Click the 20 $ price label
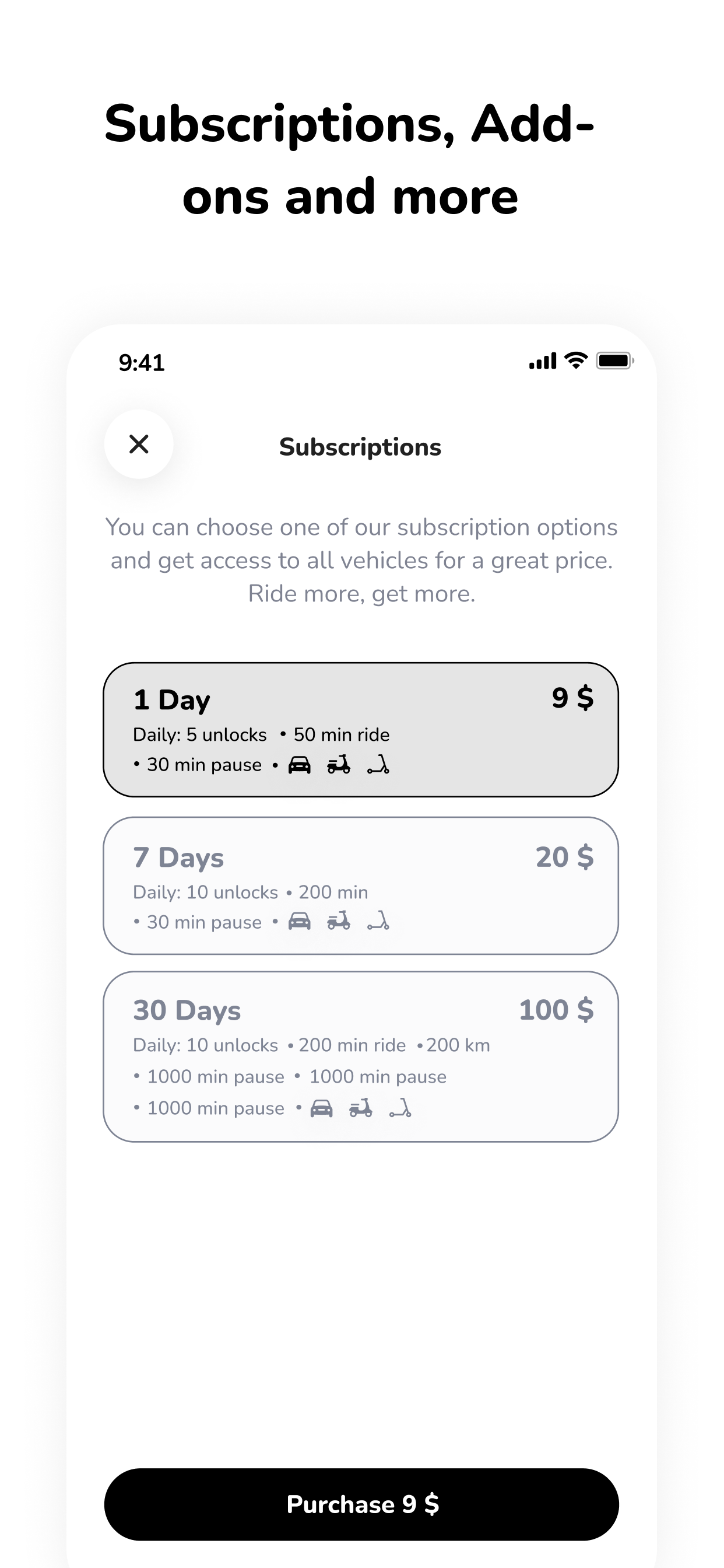 click(x=565, y=857)
